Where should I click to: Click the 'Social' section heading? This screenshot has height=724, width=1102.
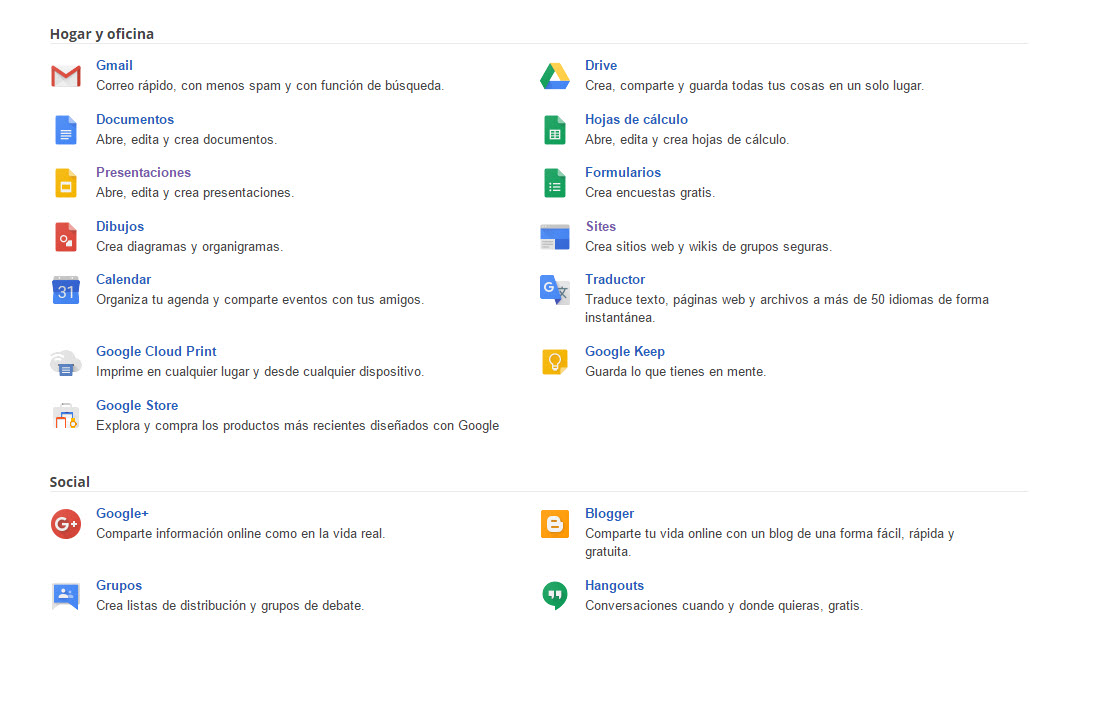coord(70,481)
